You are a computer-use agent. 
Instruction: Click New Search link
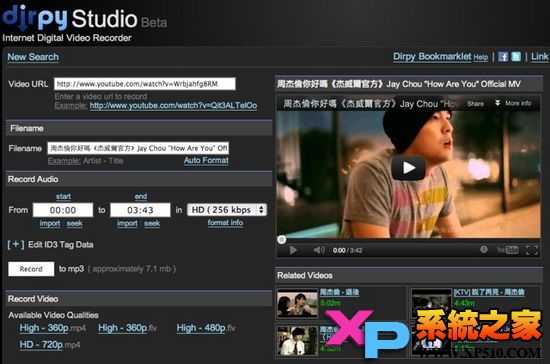[x=33, y=57]
